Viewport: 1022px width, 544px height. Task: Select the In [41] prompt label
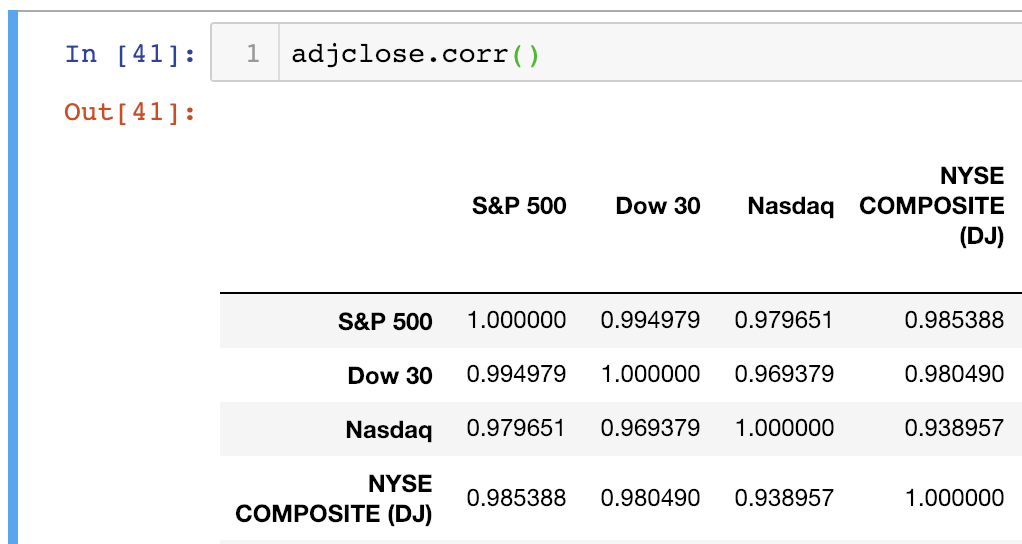tap(130, 53)
